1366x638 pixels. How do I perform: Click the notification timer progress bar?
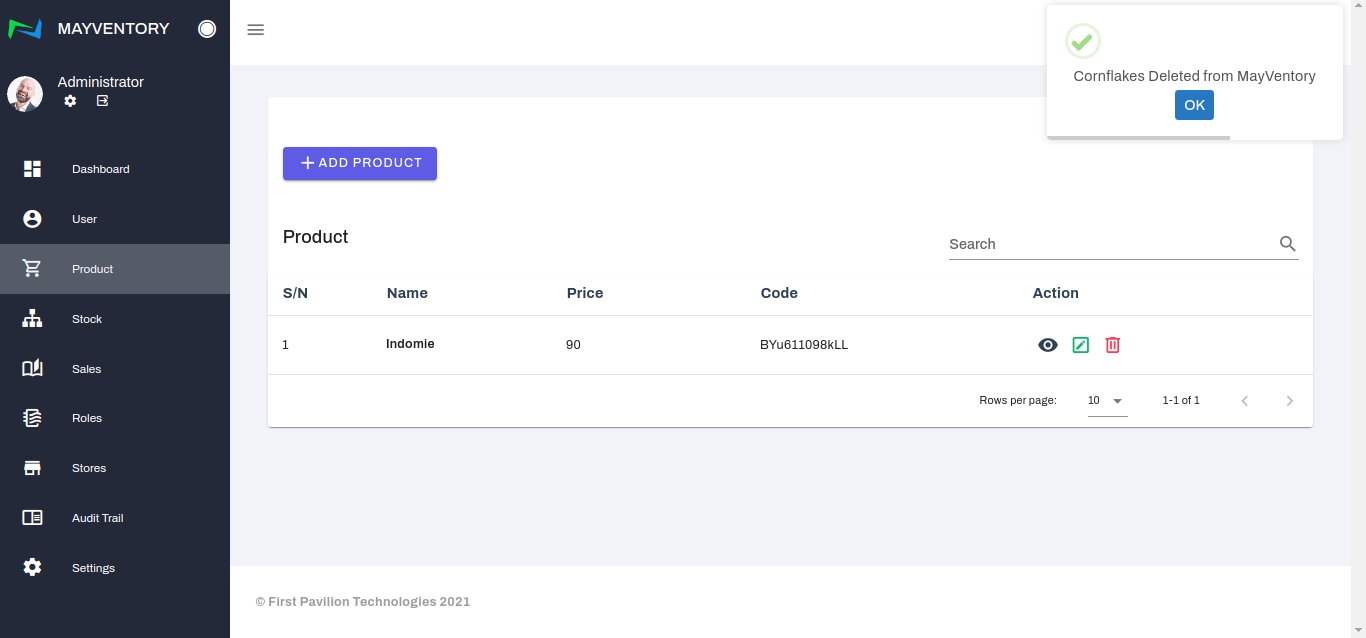coord(1138,137)
